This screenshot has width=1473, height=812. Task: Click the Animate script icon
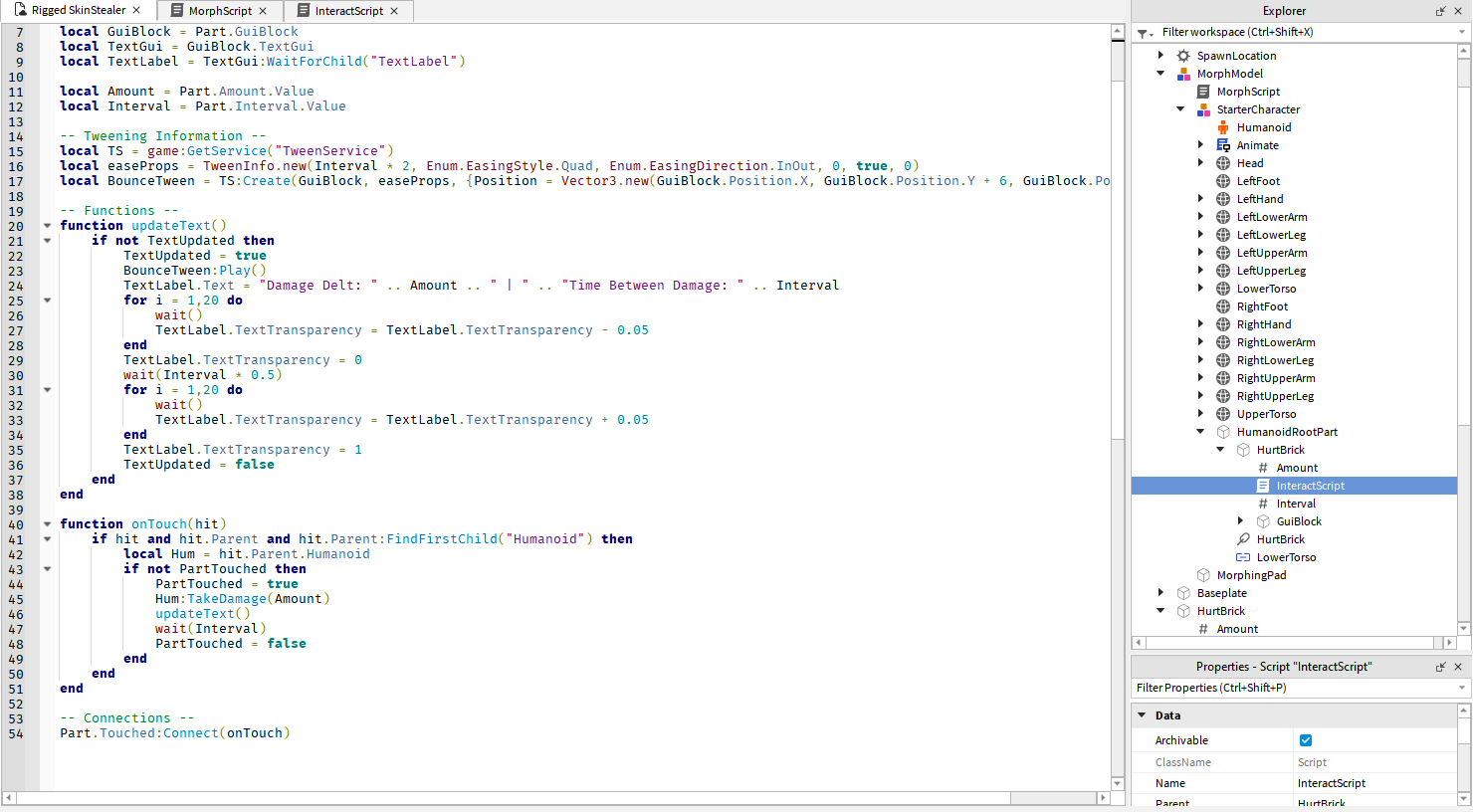tap(1223, 145)
